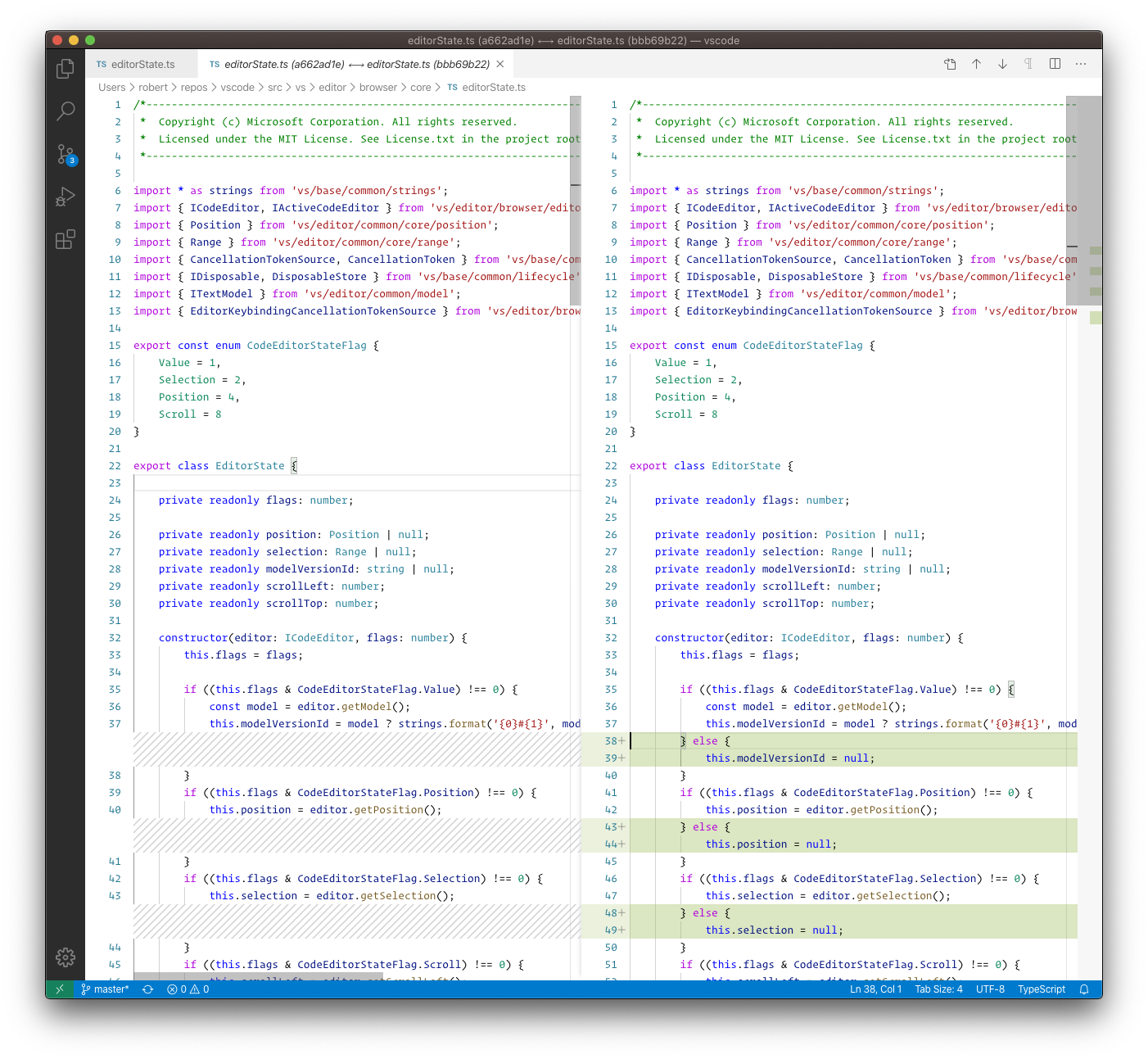Change indentation via Tab Size: 4
The image size is (1148, 1059).
(x=938, y=989)
